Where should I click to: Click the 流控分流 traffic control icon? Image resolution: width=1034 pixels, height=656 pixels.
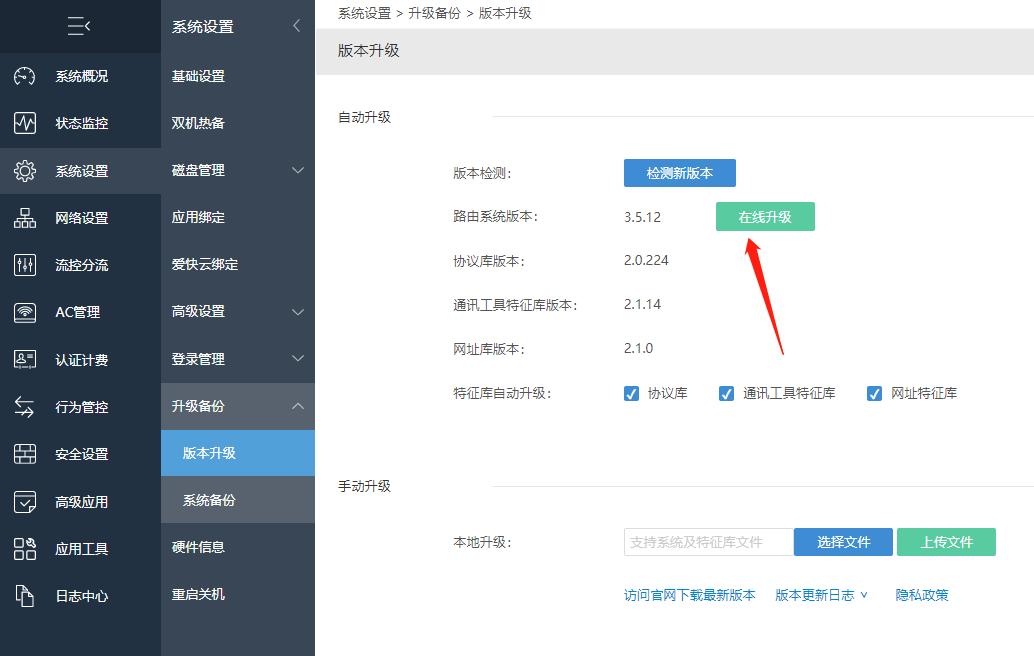24,265
